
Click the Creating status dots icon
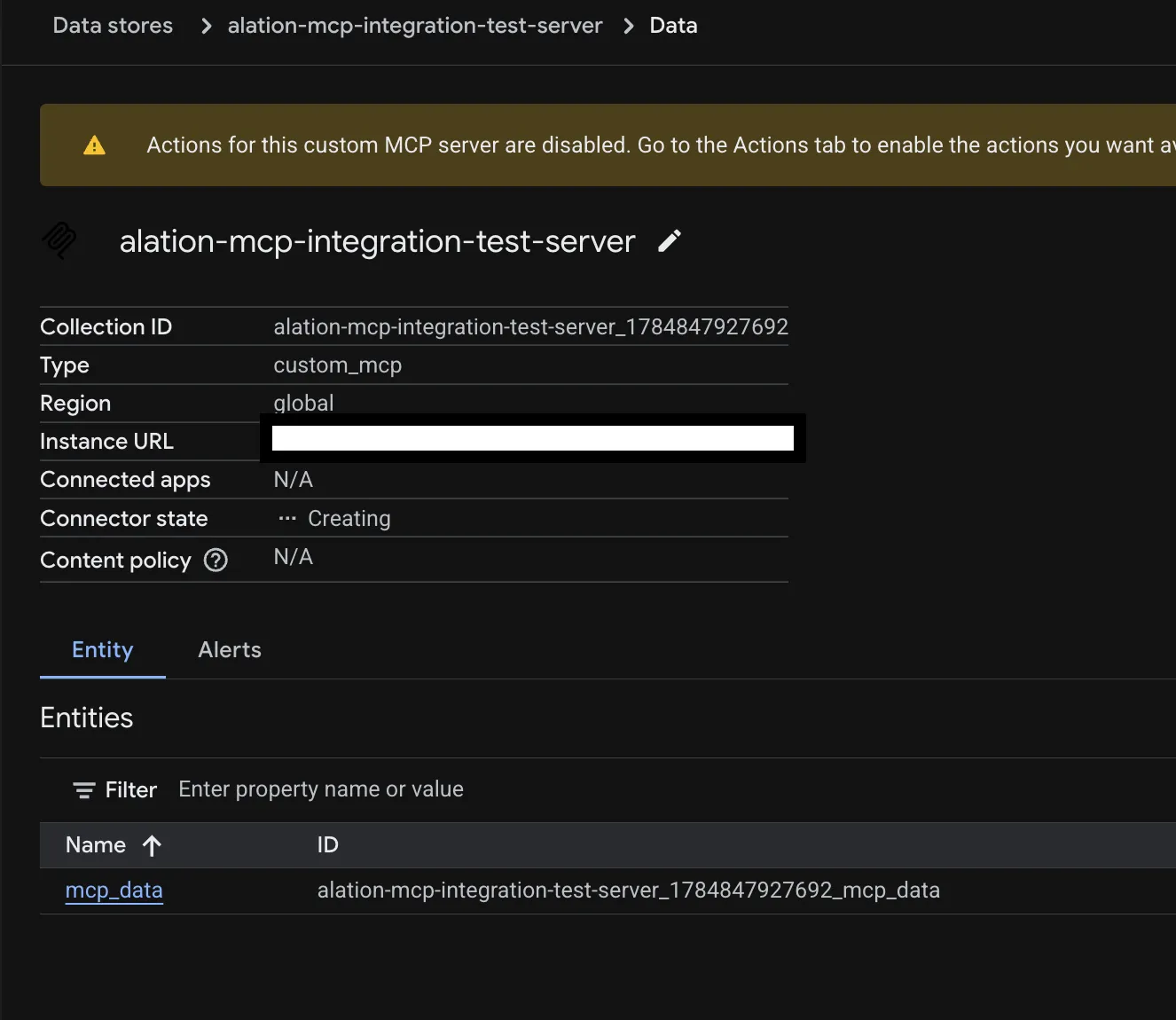coord(287,518)
